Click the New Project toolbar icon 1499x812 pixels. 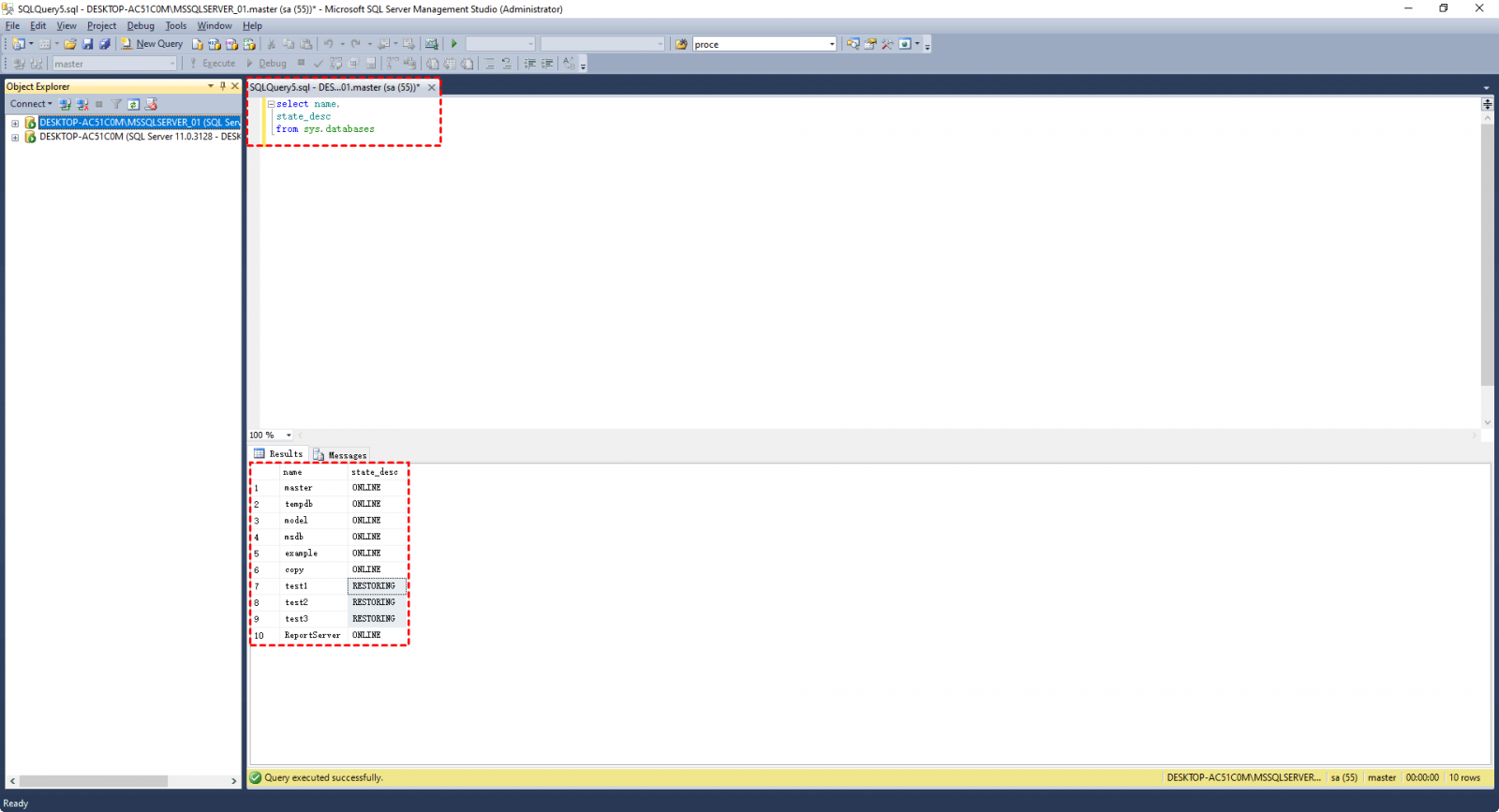coord(18,44)
